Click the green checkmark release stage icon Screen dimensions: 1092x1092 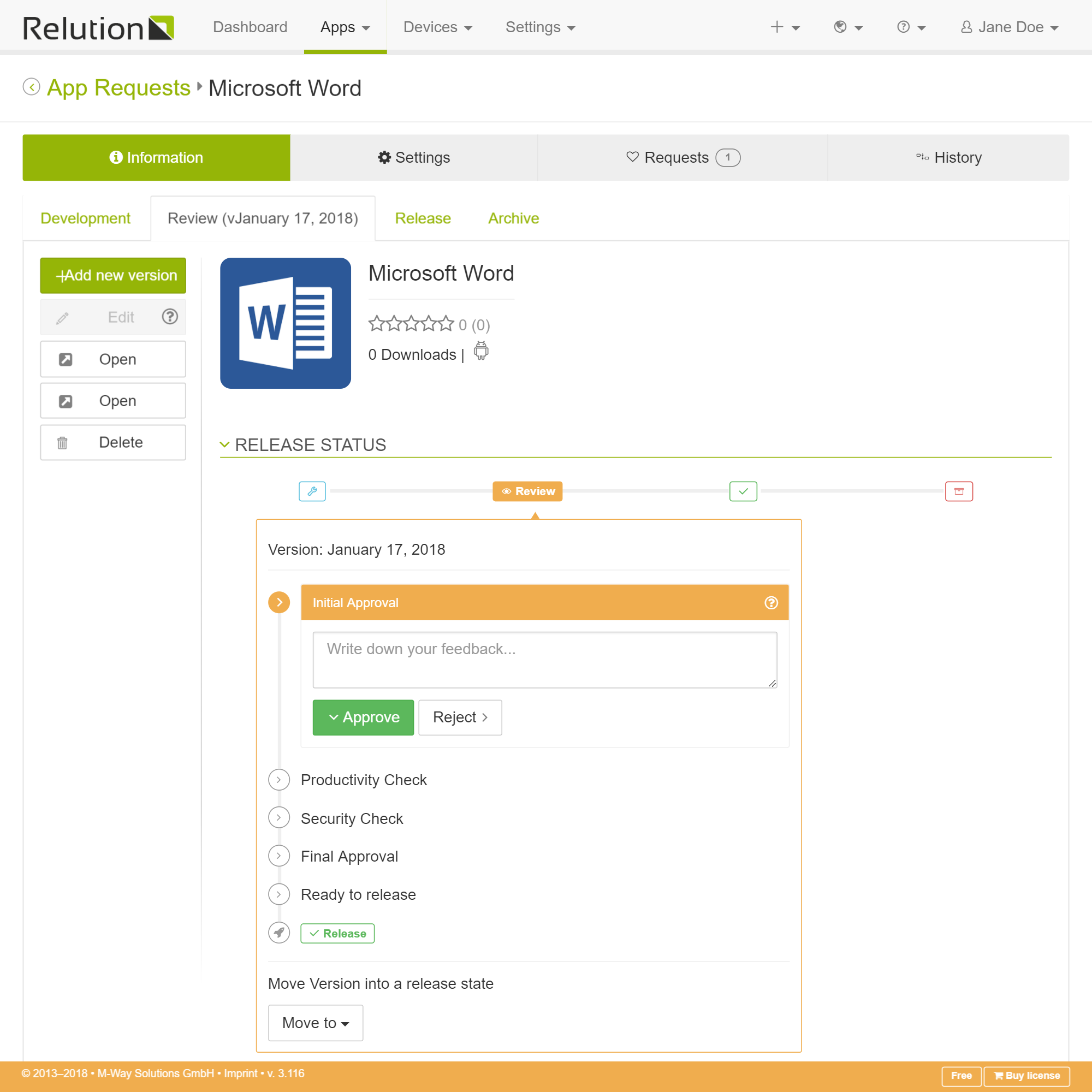pyautogui.click(x=743, y=491)
